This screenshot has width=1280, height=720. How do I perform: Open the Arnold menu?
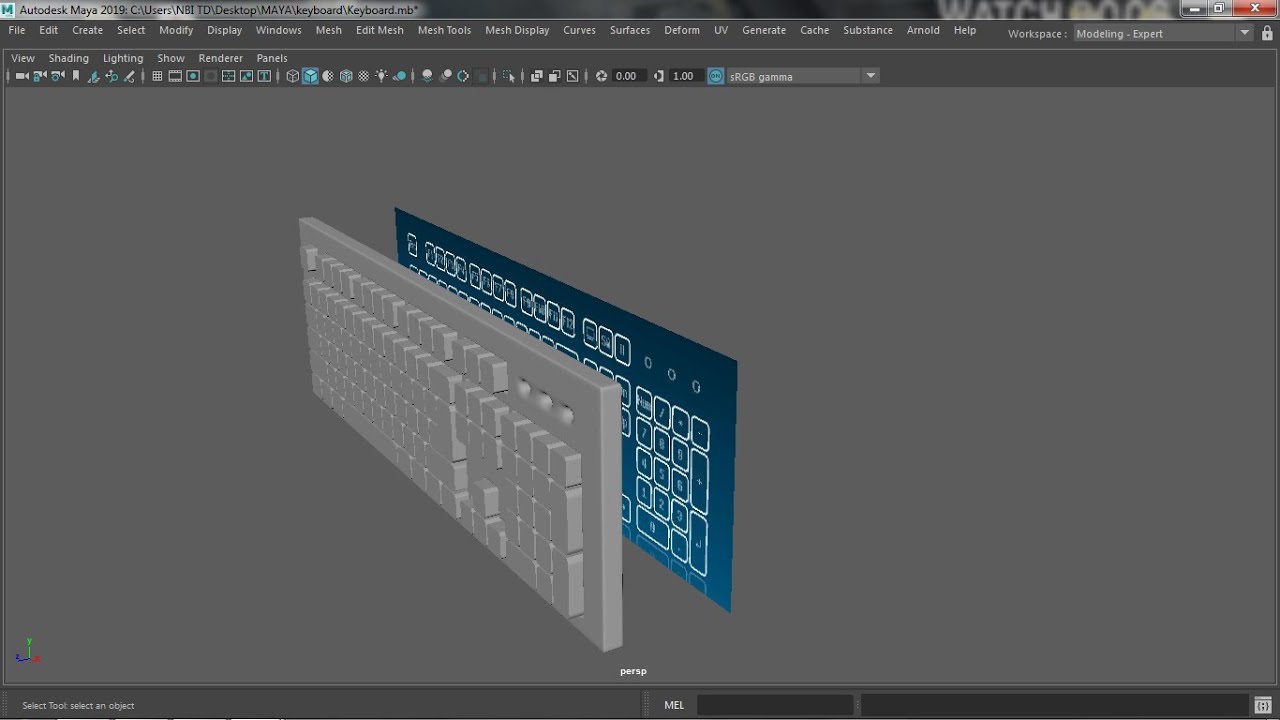click(923, 30)
